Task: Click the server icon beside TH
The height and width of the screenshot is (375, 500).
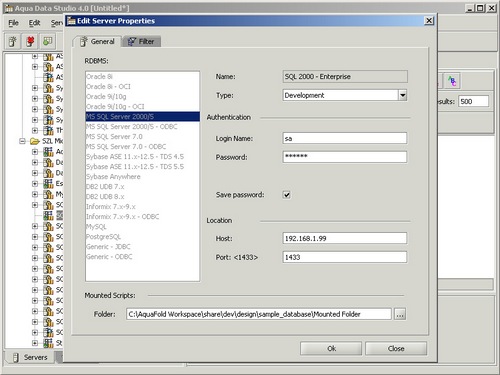Action: click(x=48, y=130)
